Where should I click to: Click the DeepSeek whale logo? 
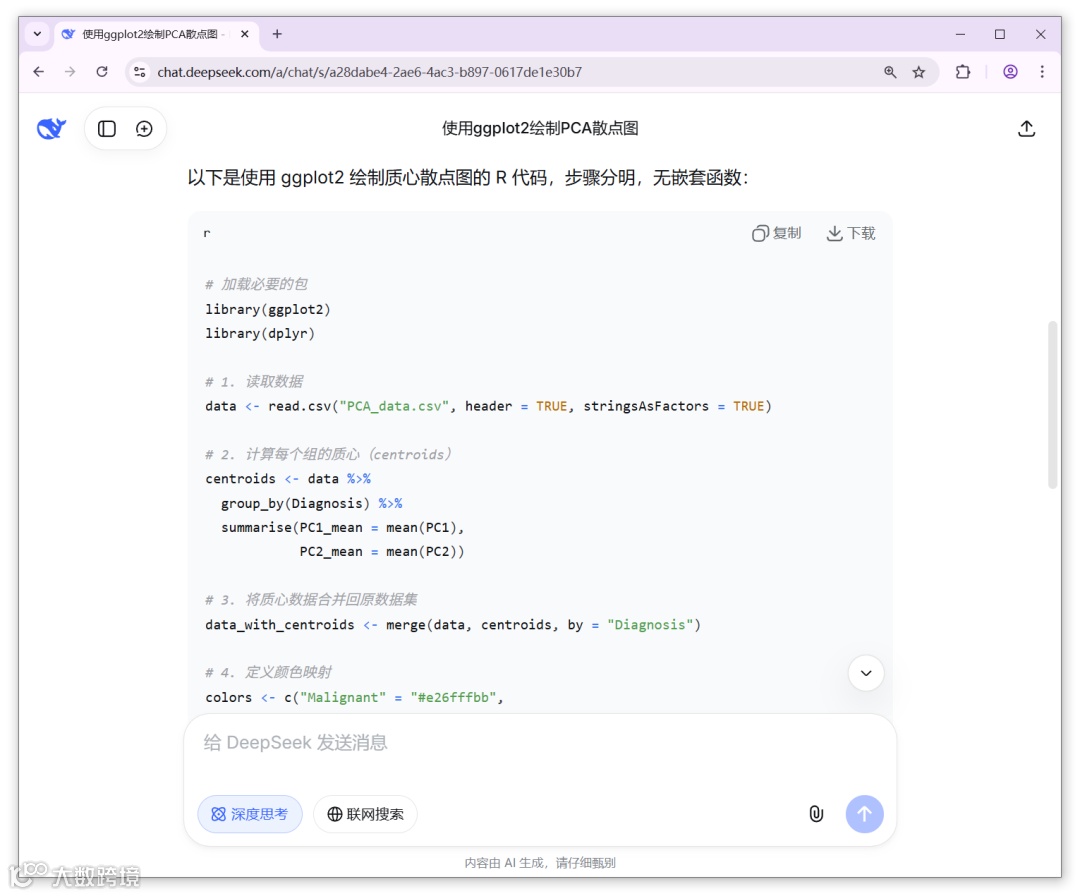click(51, 128)
